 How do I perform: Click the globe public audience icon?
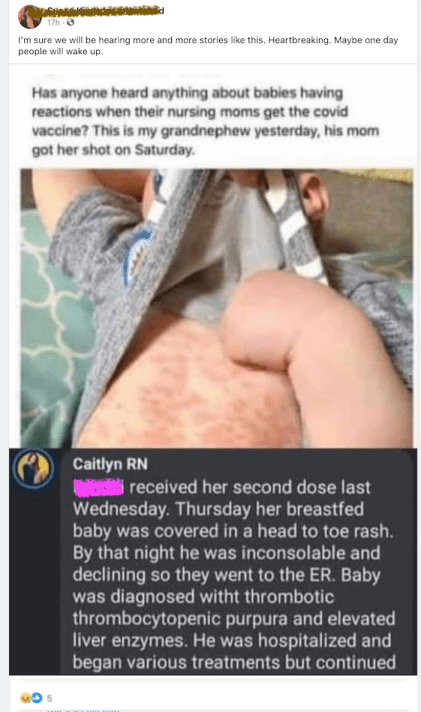(x=70, y=22)
